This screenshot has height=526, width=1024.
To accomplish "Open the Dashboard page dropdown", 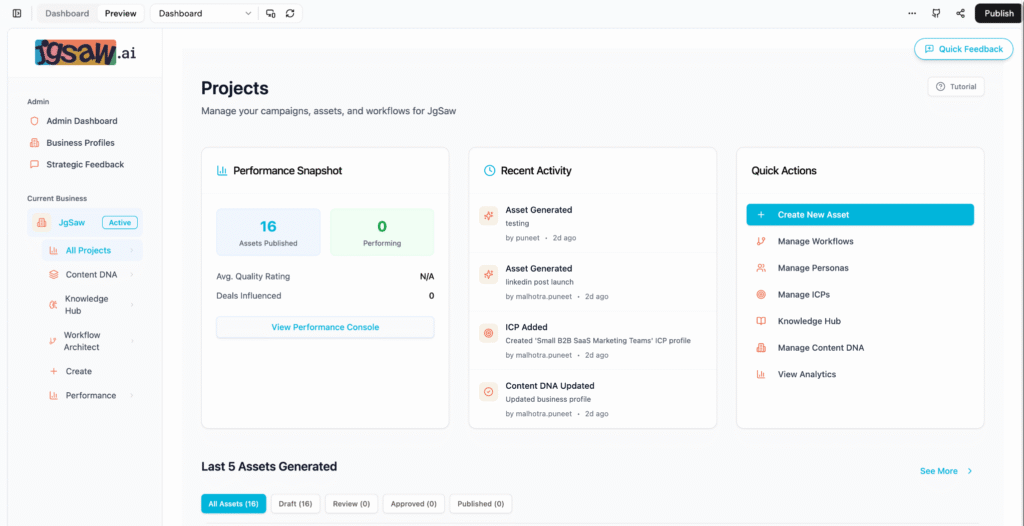I will point(204,13).
